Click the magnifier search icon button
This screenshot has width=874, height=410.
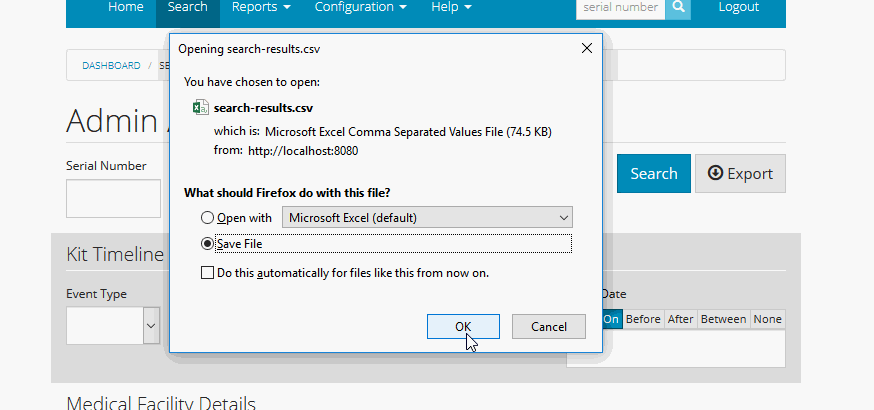[678, 8]
